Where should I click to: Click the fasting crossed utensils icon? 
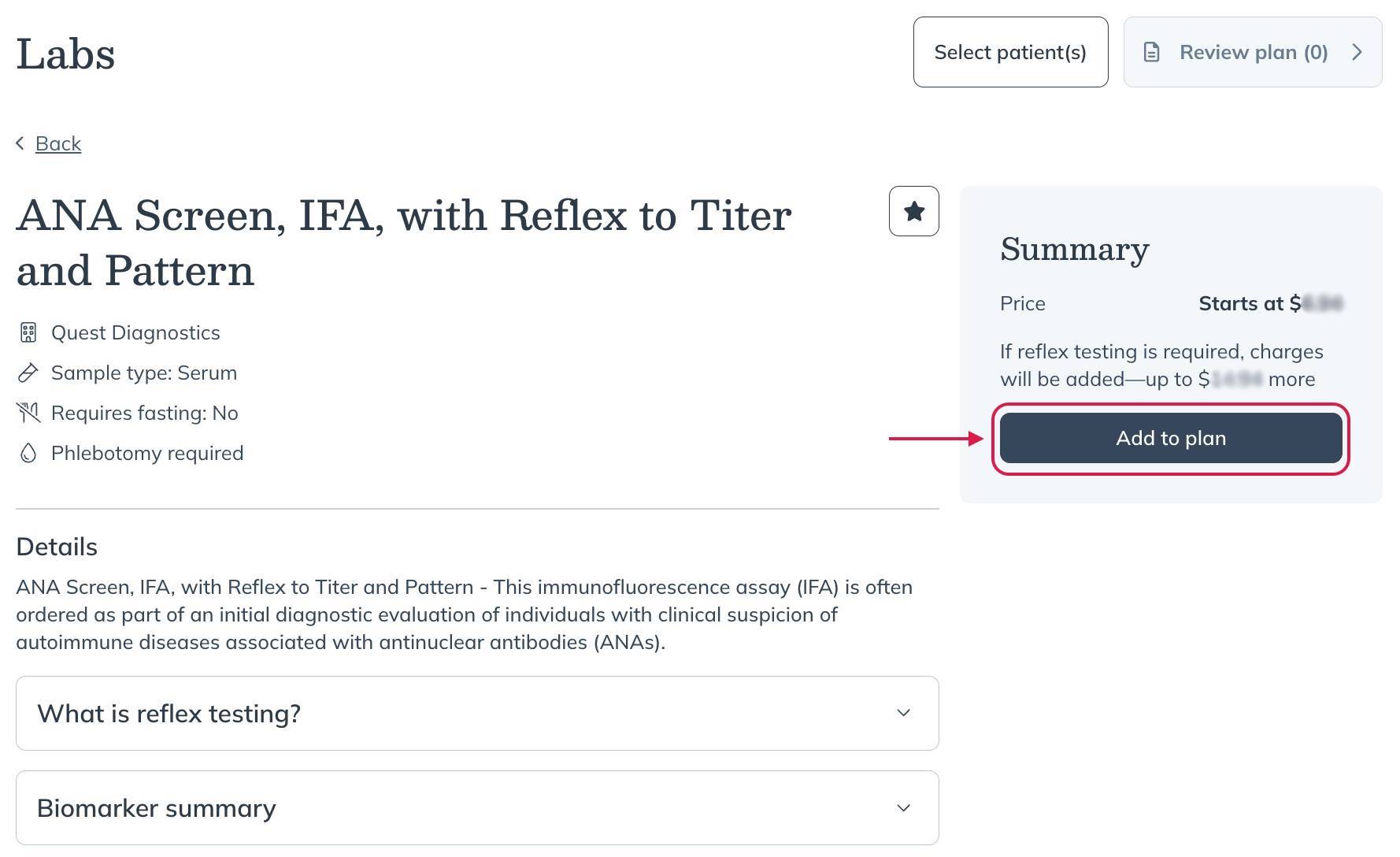pos(28,413)
